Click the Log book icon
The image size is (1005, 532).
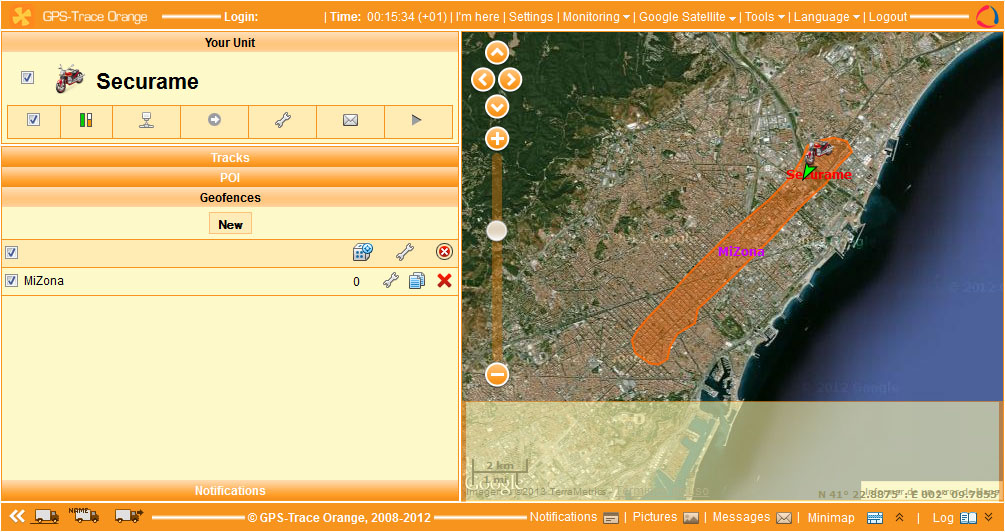click(x=968, y=518)
